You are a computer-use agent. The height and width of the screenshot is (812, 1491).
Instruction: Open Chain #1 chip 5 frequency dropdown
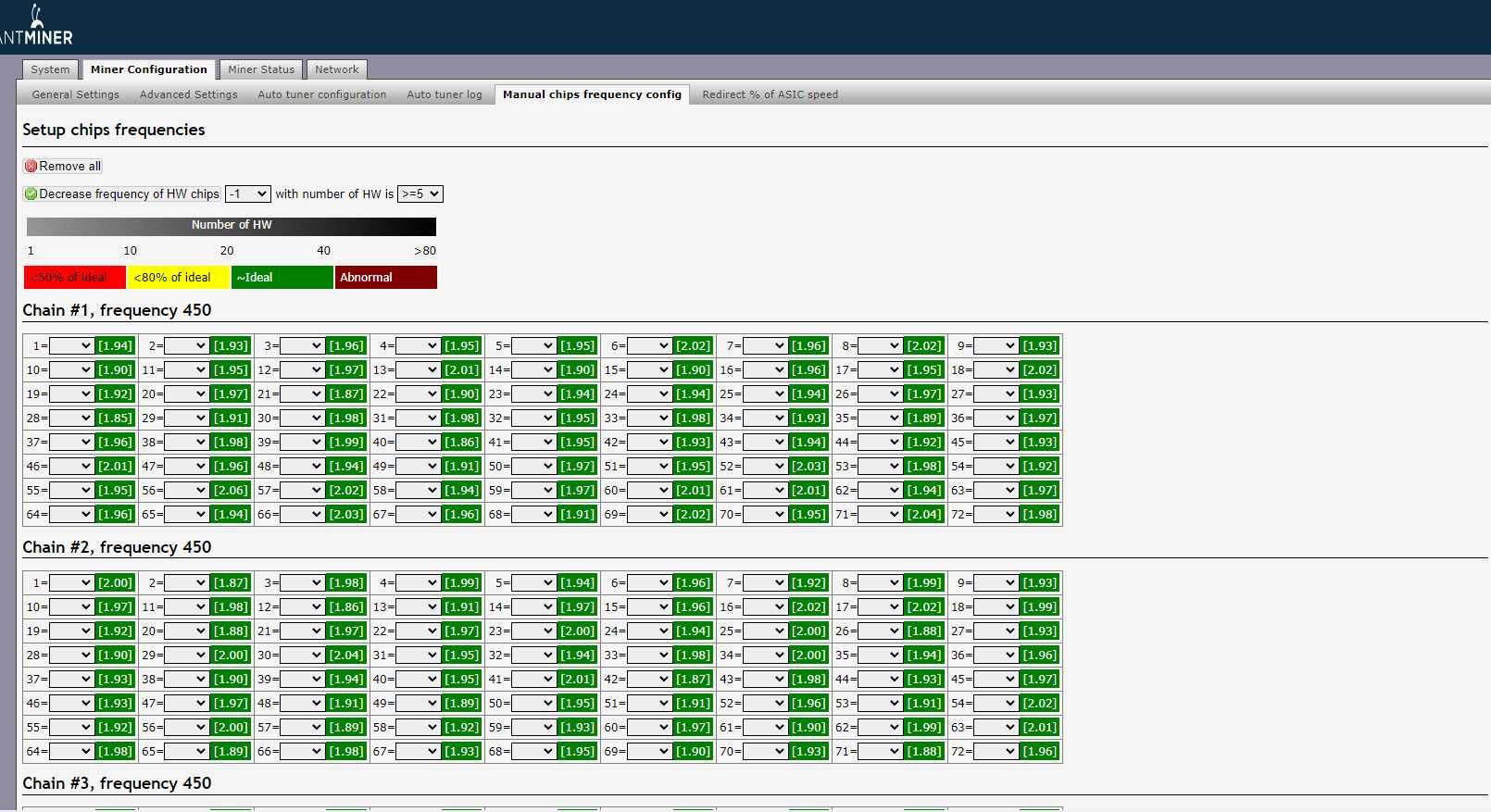[533, 346]
